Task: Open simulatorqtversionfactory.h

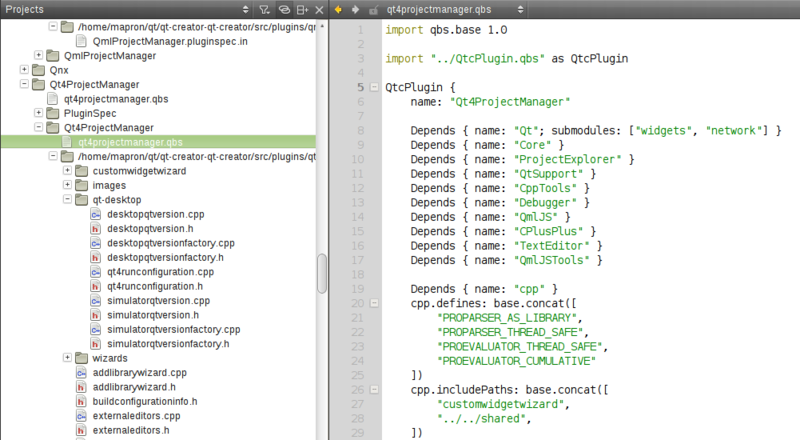Action: (x=168, y=344)
